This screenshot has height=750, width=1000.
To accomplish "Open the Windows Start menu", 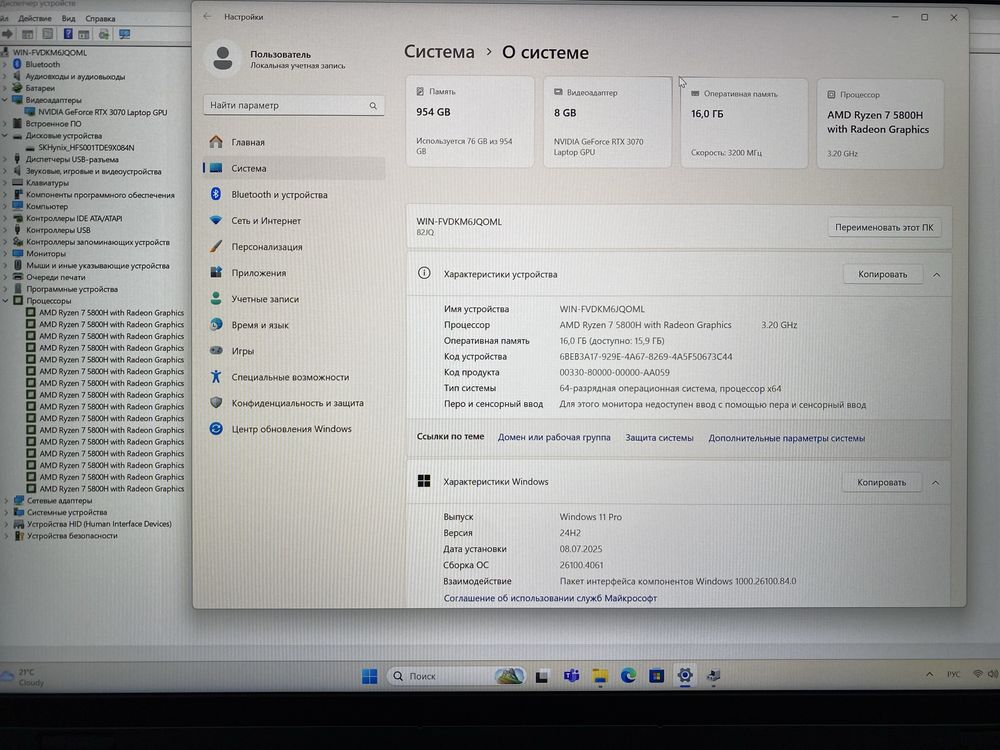I will (369, 677).
